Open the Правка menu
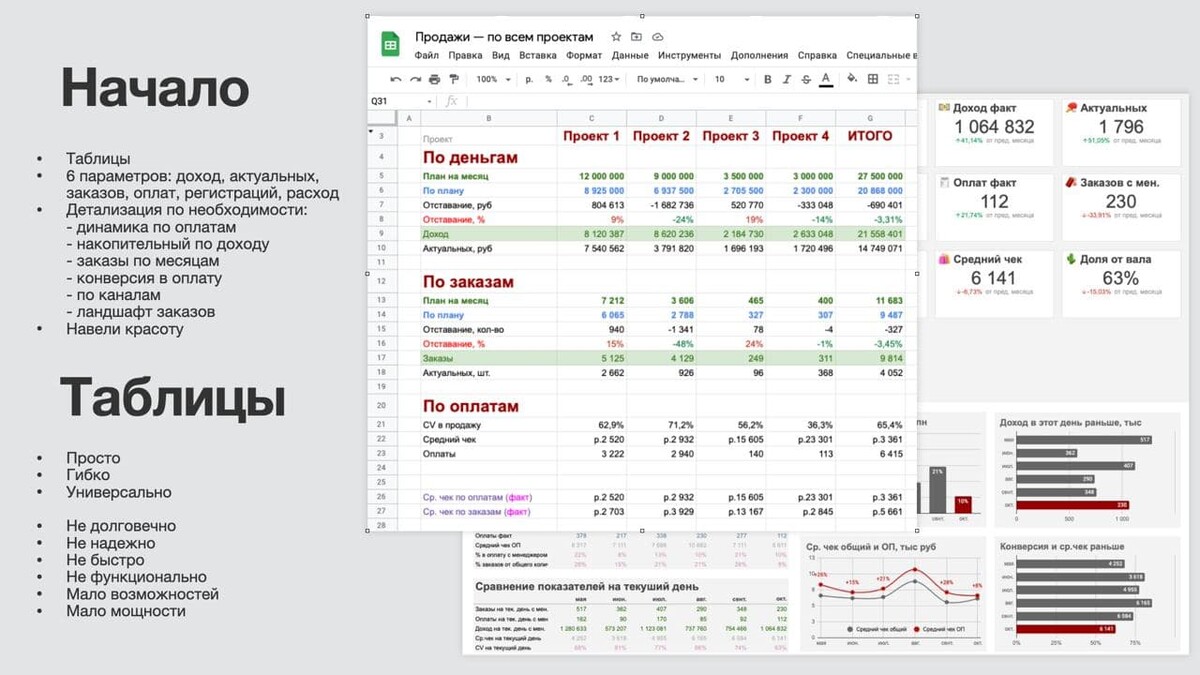 point(465,56)
